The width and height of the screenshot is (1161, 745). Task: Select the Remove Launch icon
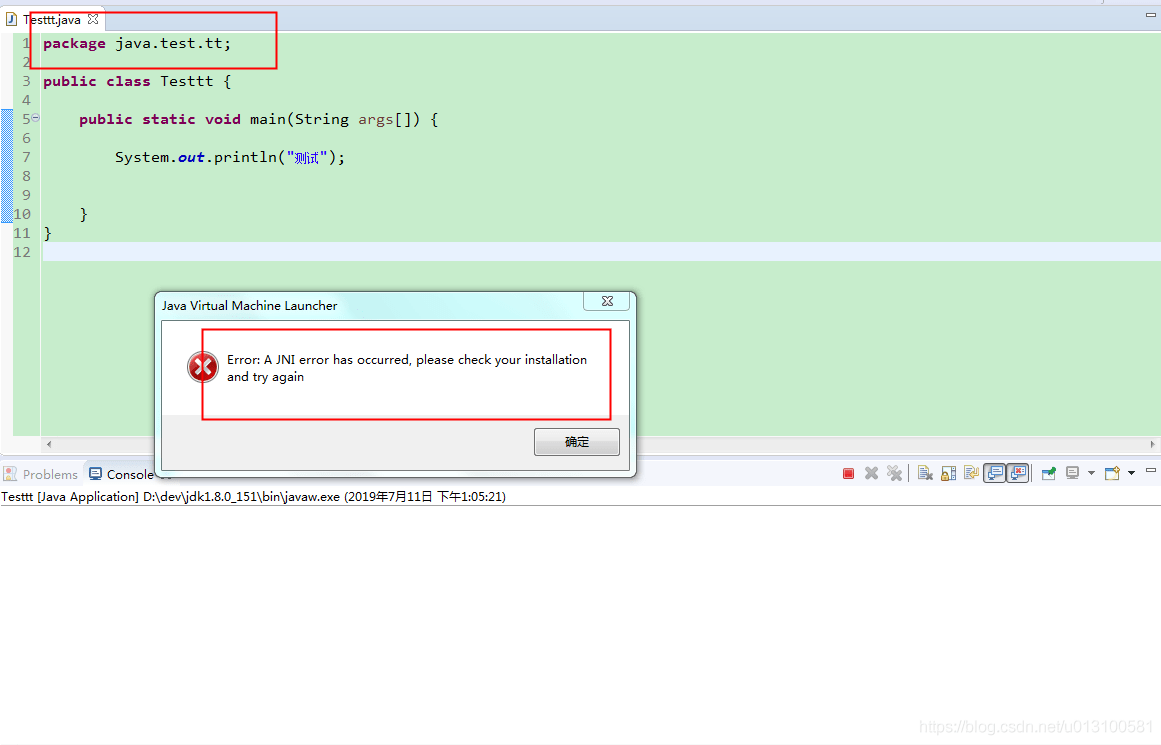[x=870, y=473]
